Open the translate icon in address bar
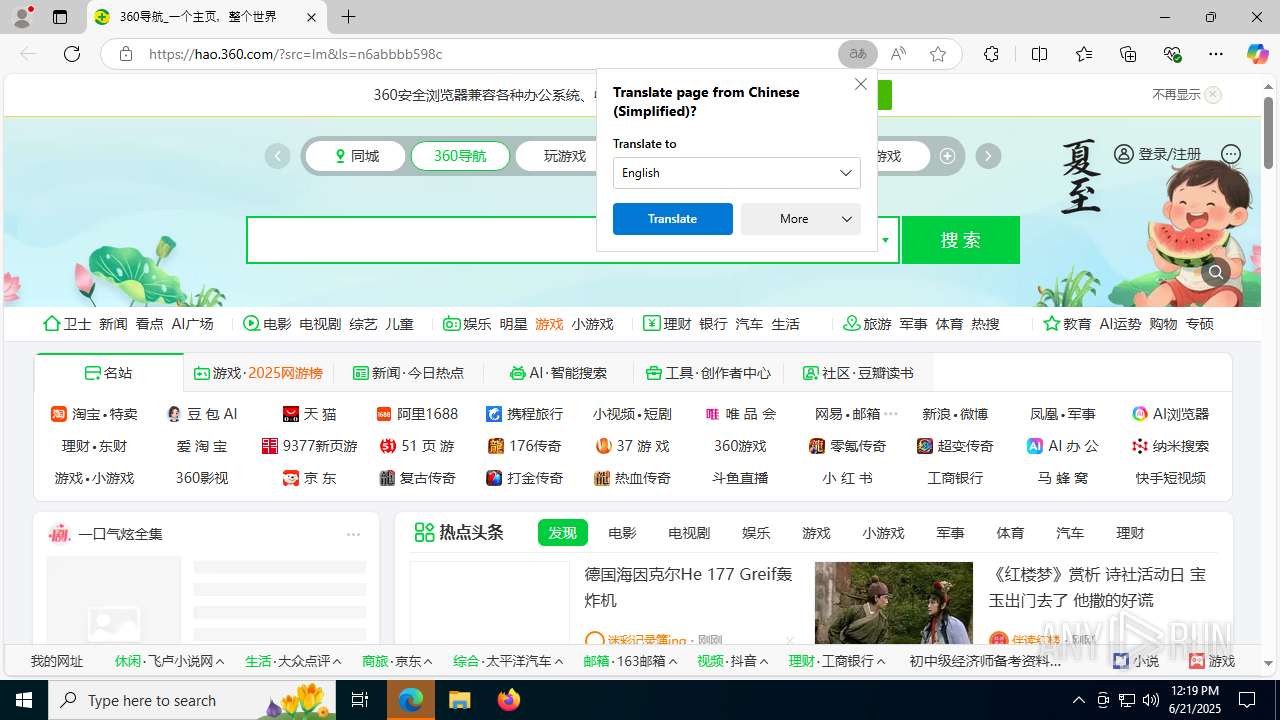 tap(858, 54)
